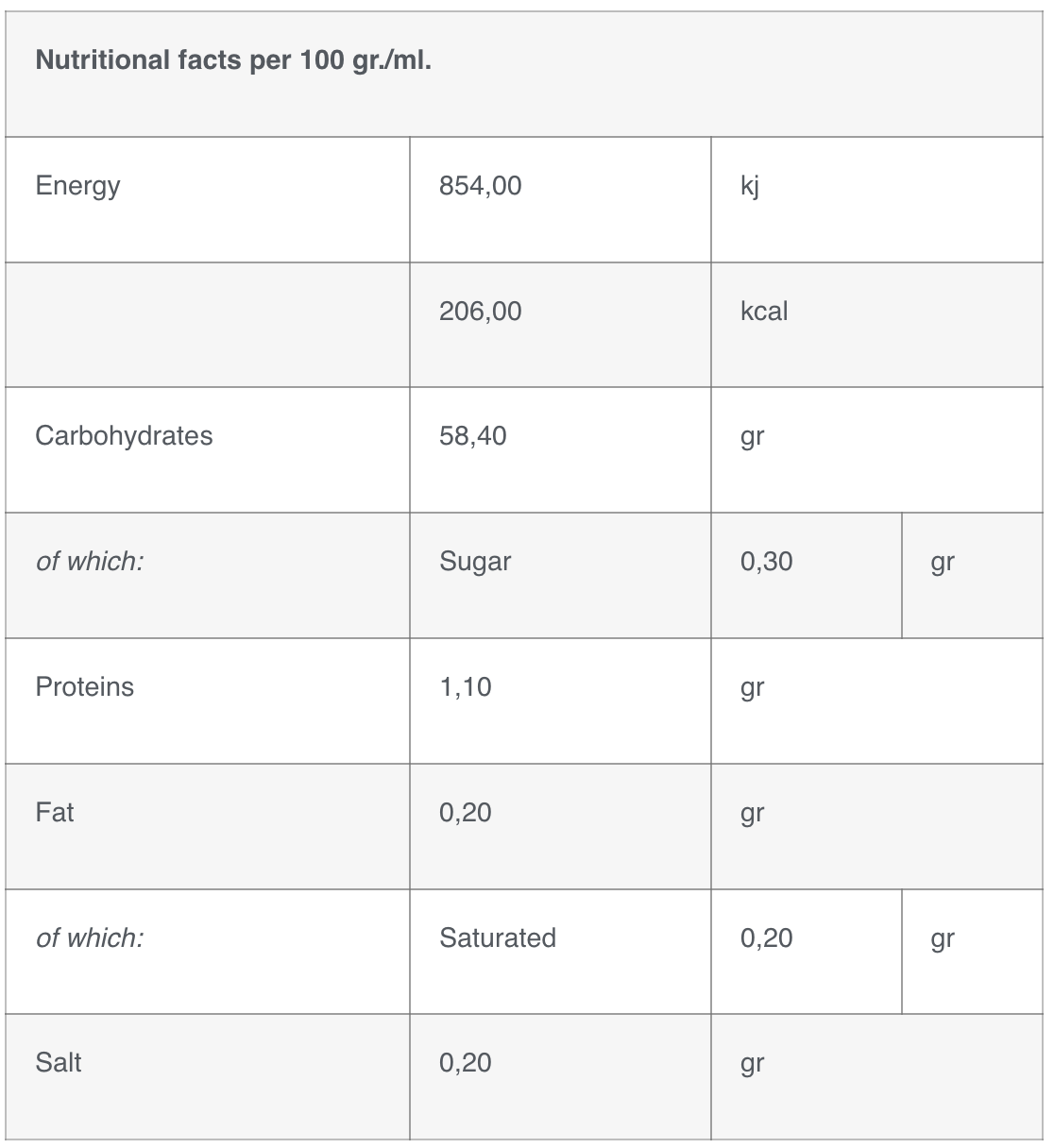
Task: Select the Carbohydrates label
Action: click(x=124, y=436)
